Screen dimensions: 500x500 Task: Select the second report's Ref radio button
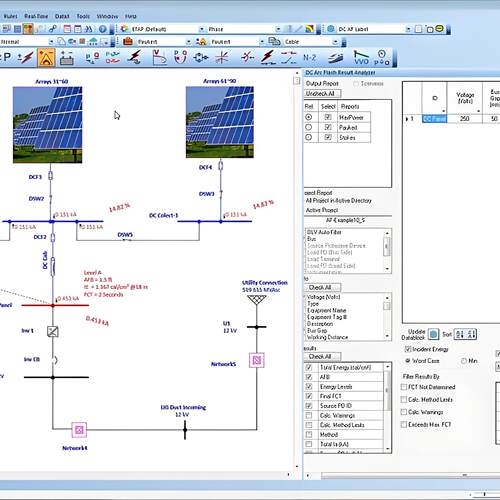[309, 127]
